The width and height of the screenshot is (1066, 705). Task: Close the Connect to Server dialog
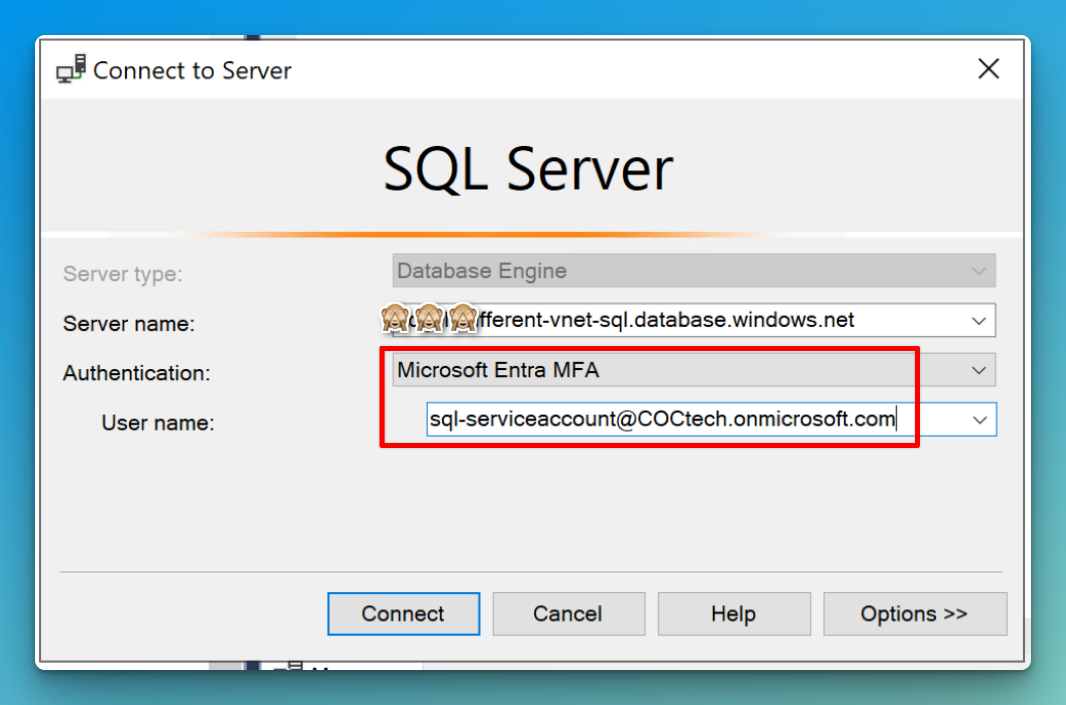[988, 69]
